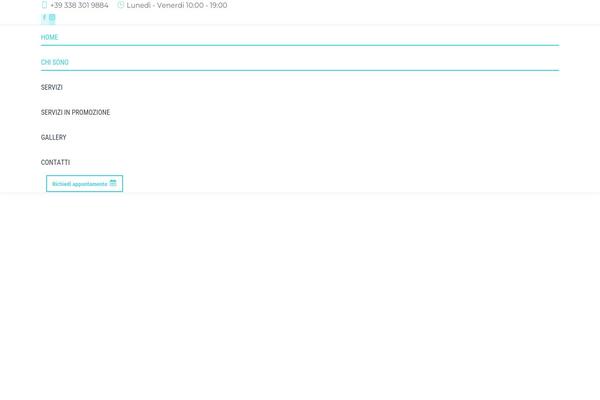
Task: Select SERVIZI in the navigation
Action: pyautogui.click(x=52, y=87)
